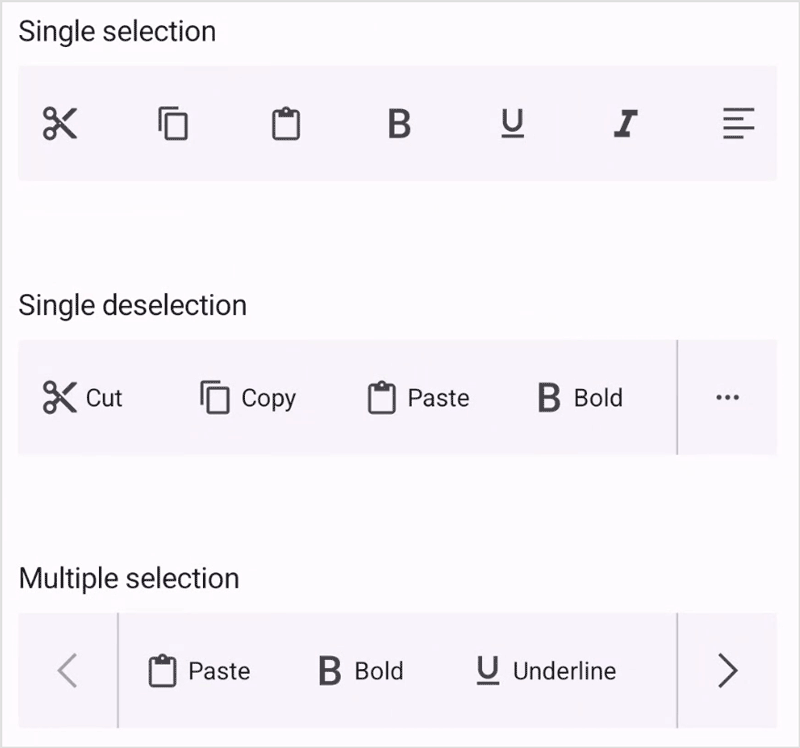Click the Copy icon in Single selection toolbar
The width and height of the screenshot is (800, 748).
click(x=172, y=124)
